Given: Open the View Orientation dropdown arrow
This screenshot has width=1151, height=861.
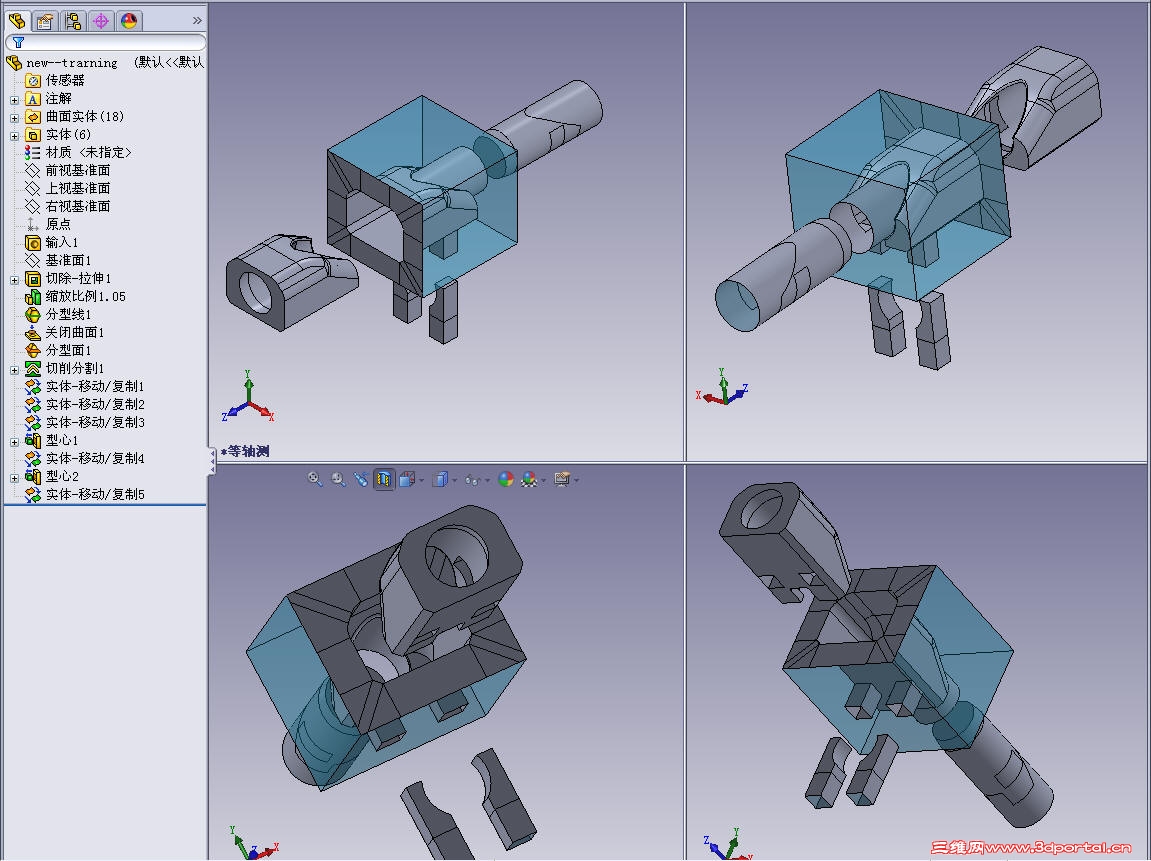Looking at the screenshot, I should [422, 480].
